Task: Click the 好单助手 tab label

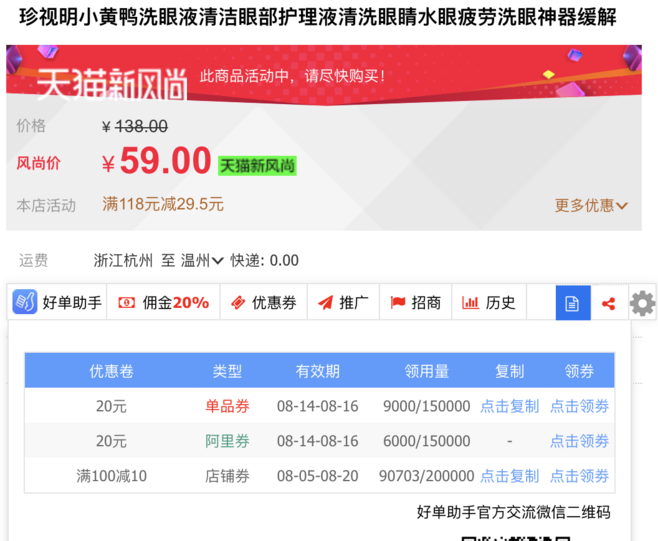Action: tap(72, 303)
